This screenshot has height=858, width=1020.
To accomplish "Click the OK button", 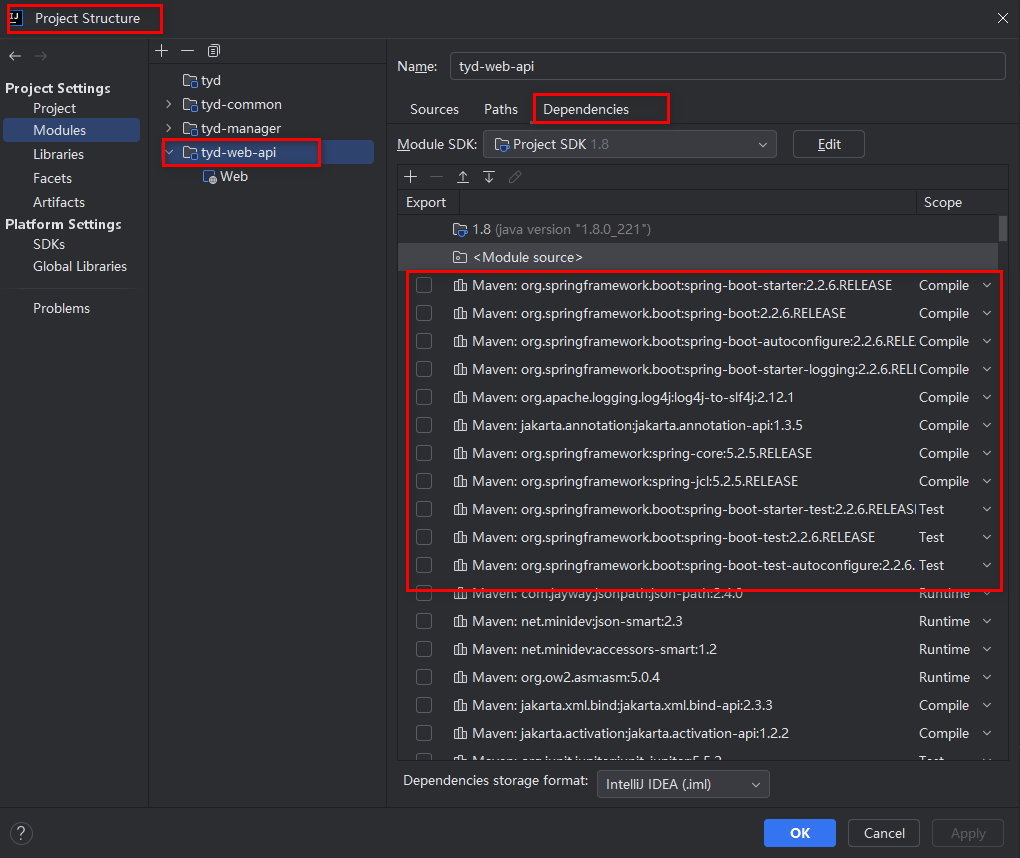I will coord(799,833).
